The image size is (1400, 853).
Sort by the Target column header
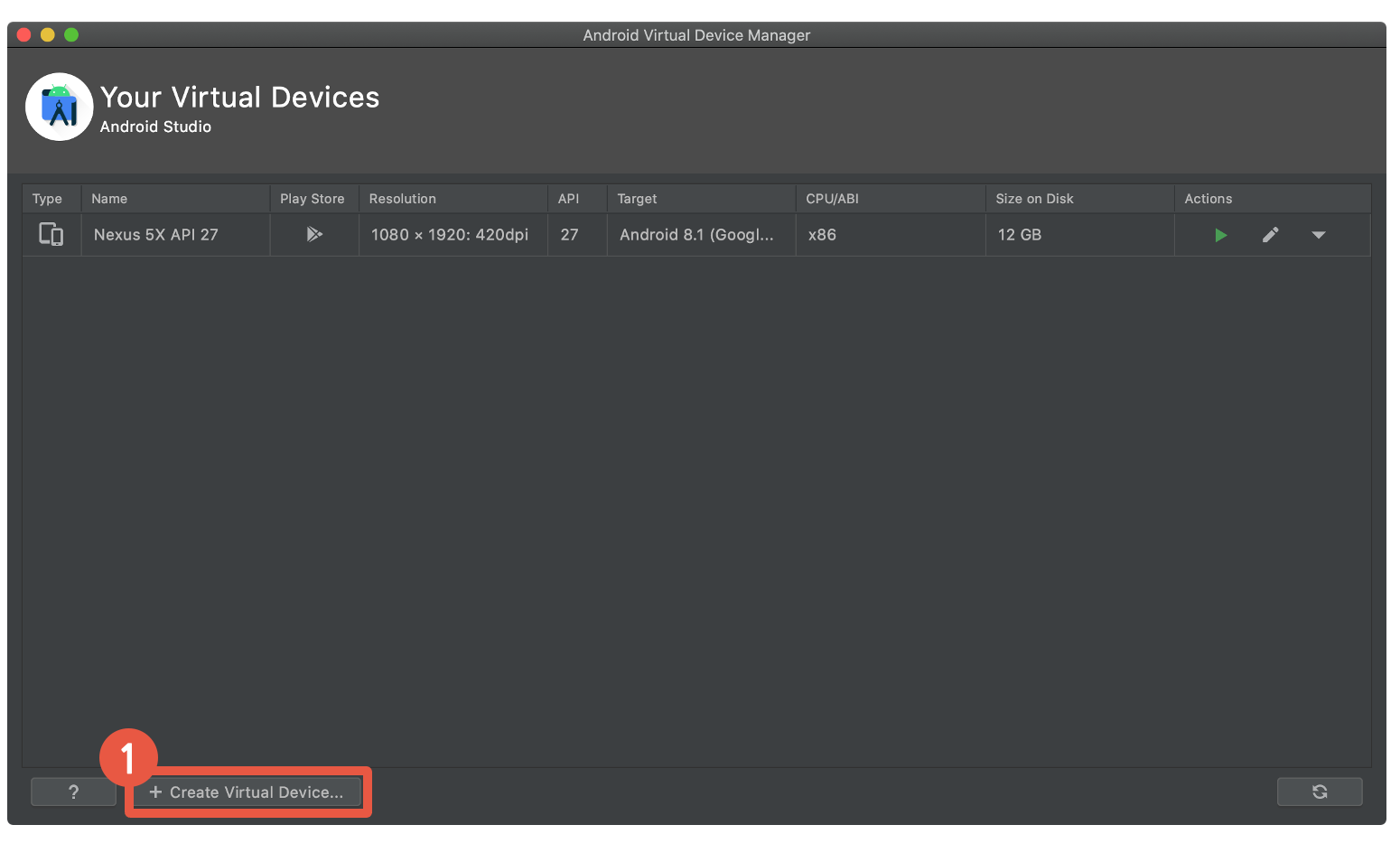(x=701, y=199)
